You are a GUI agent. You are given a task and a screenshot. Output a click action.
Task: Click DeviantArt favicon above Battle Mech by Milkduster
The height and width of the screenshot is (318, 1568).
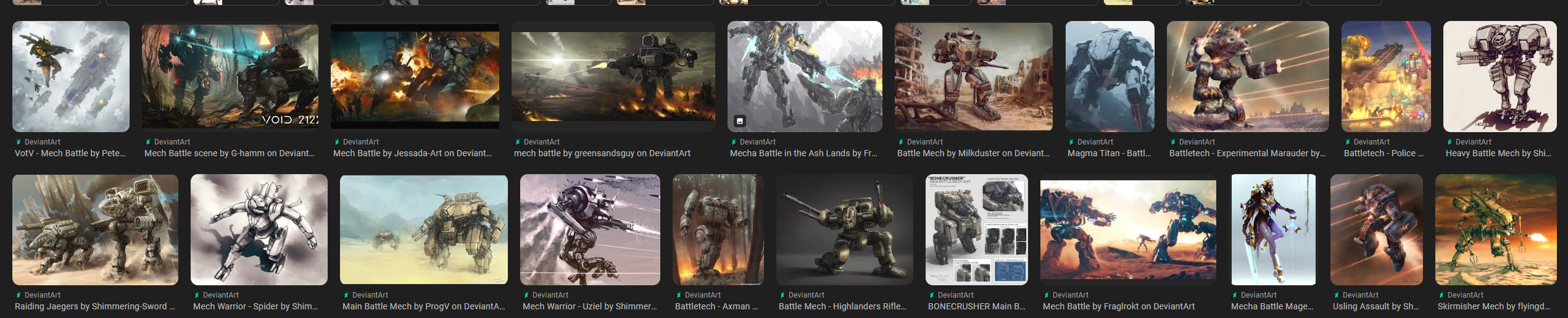pyautogui.click(x=901, y=142)
